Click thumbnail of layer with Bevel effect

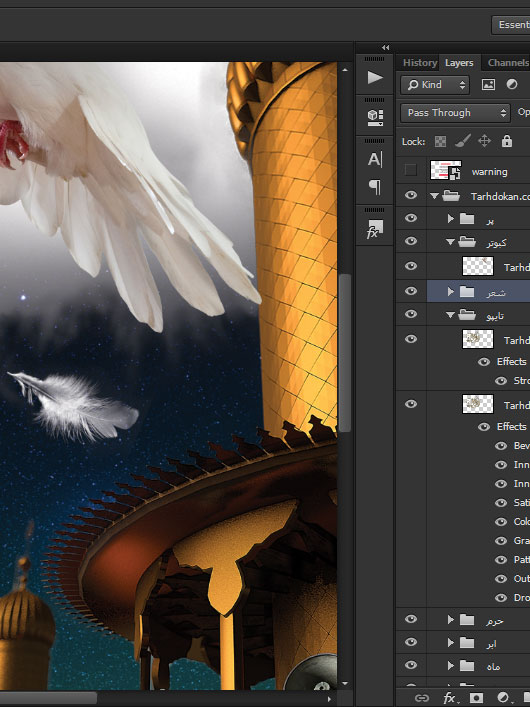[478, 404]
